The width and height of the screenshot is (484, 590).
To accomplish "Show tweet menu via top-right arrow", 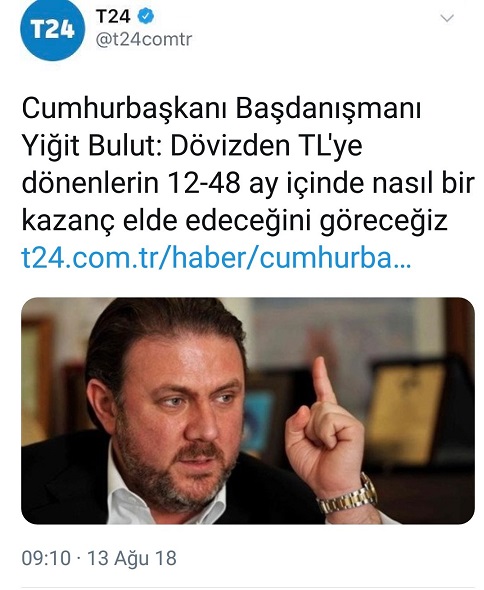I will click(x=447, y=18).
